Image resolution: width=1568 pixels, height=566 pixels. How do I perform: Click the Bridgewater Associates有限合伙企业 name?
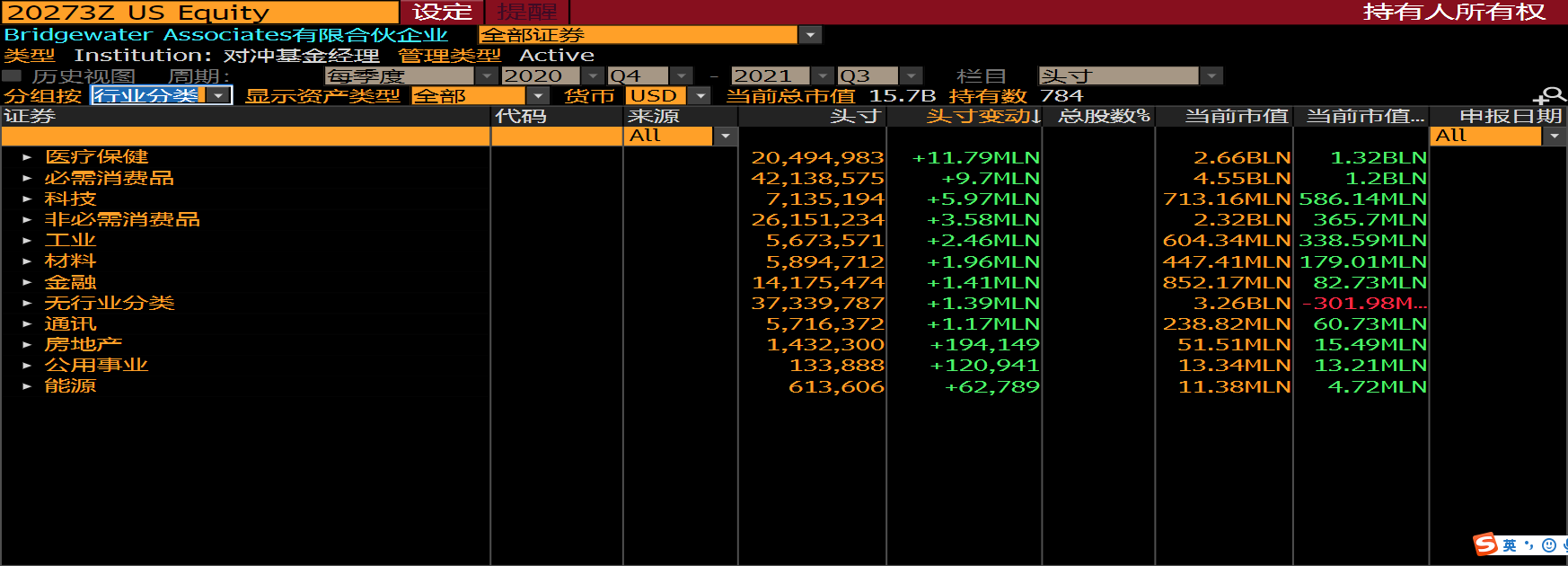click(225, 35)
